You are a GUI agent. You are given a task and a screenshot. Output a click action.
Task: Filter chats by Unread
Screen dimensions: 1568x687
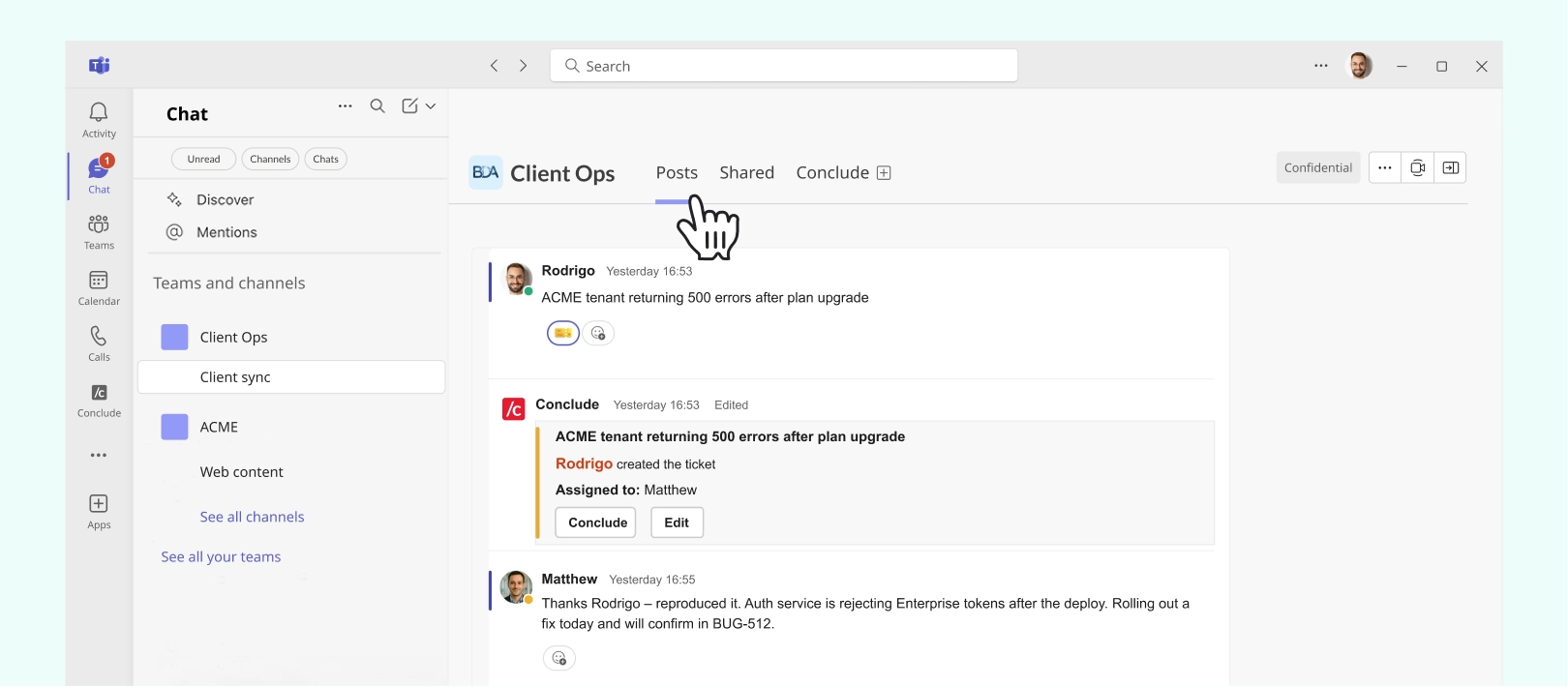[203, 159]
